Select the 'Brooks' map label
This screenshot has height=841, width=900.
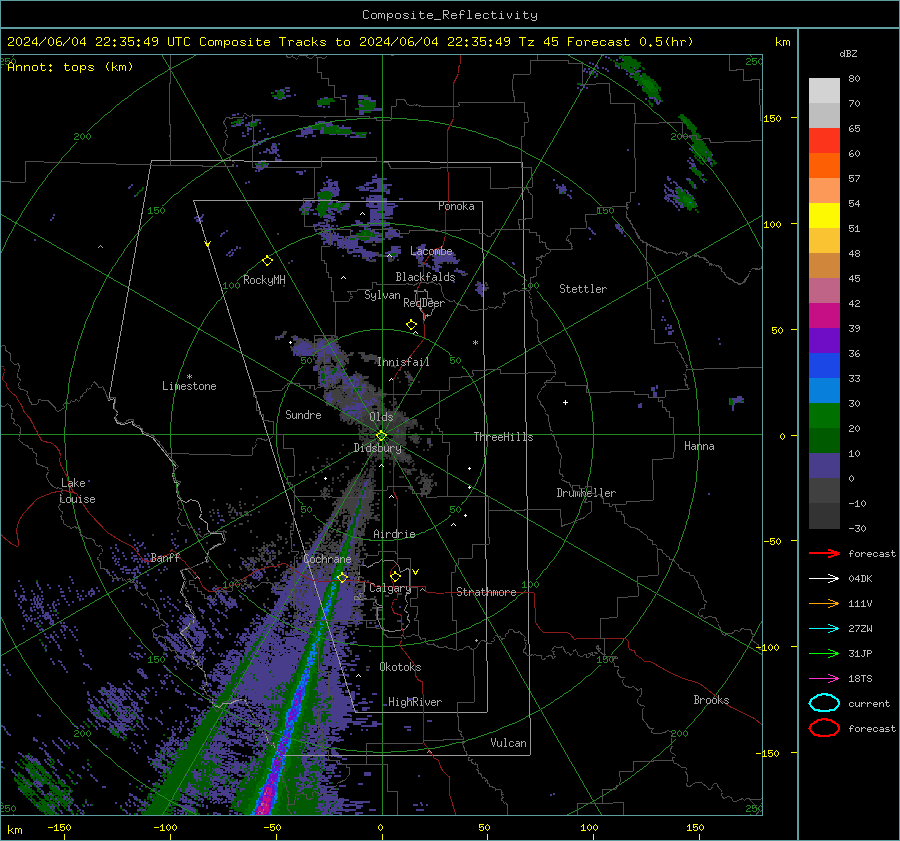click(711, 700)
